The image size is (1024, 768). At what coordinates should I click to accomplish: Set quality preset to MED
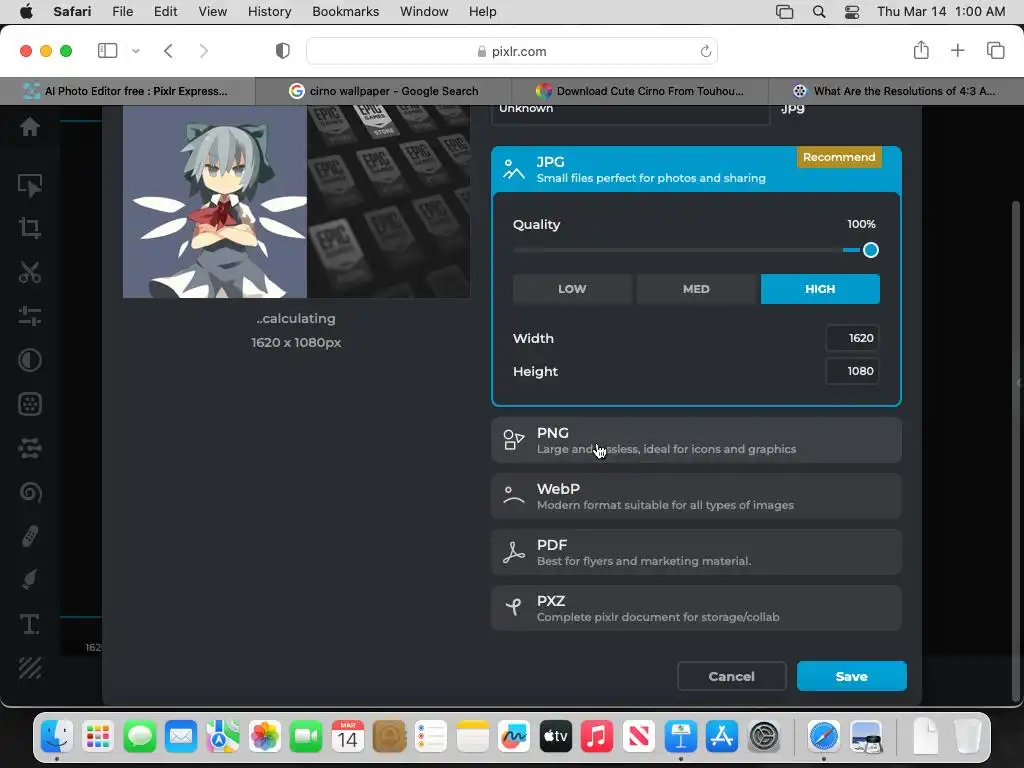click(696, 289)
